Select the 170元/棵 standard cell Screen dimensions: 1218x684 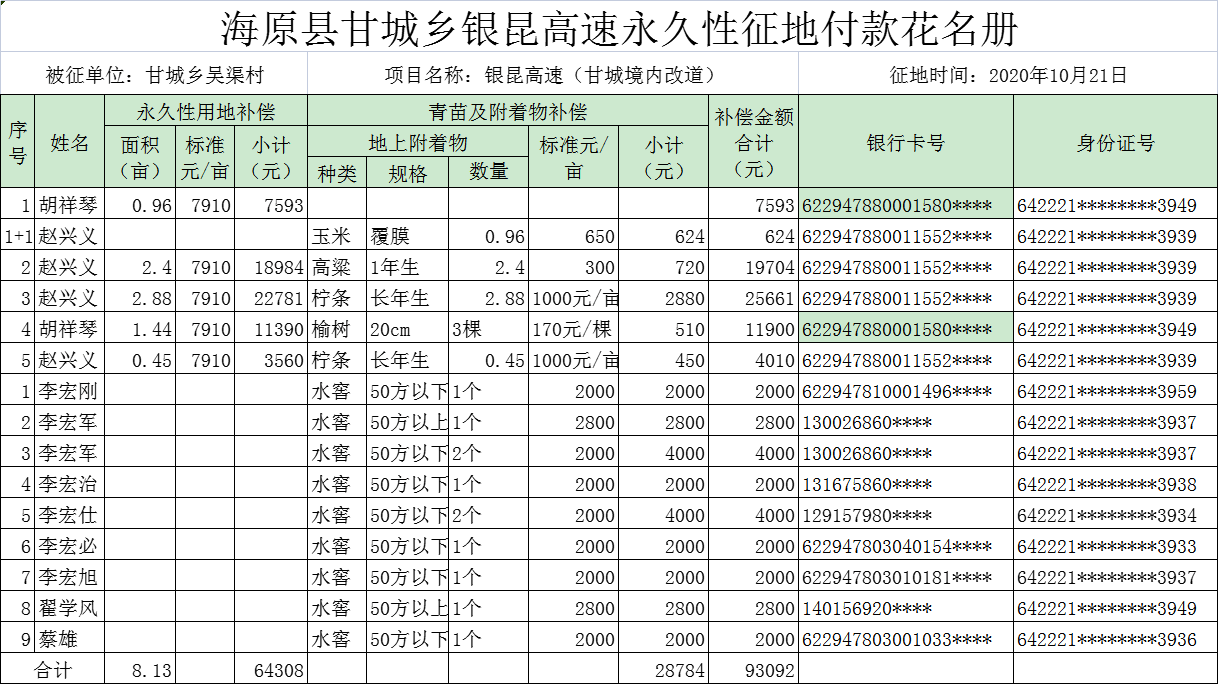click(573, 330)
